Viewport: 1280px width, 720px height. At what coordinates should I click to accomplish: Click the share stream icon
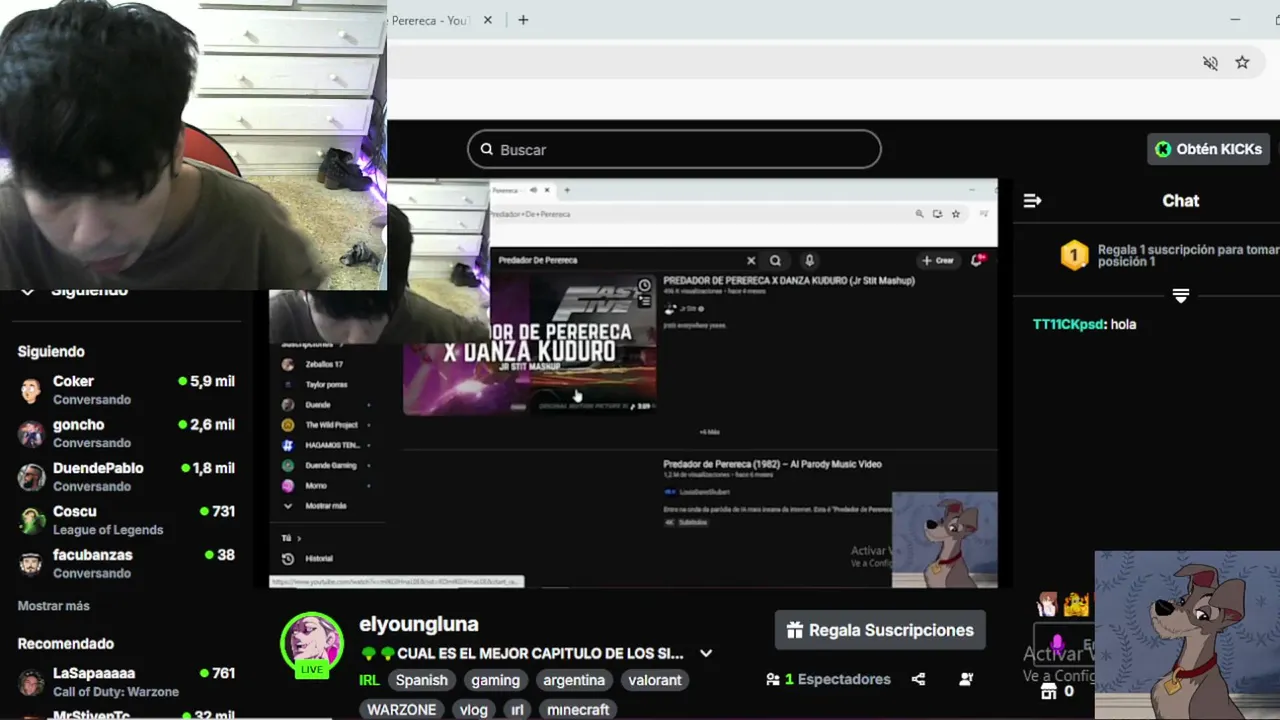tap(918, 679)
